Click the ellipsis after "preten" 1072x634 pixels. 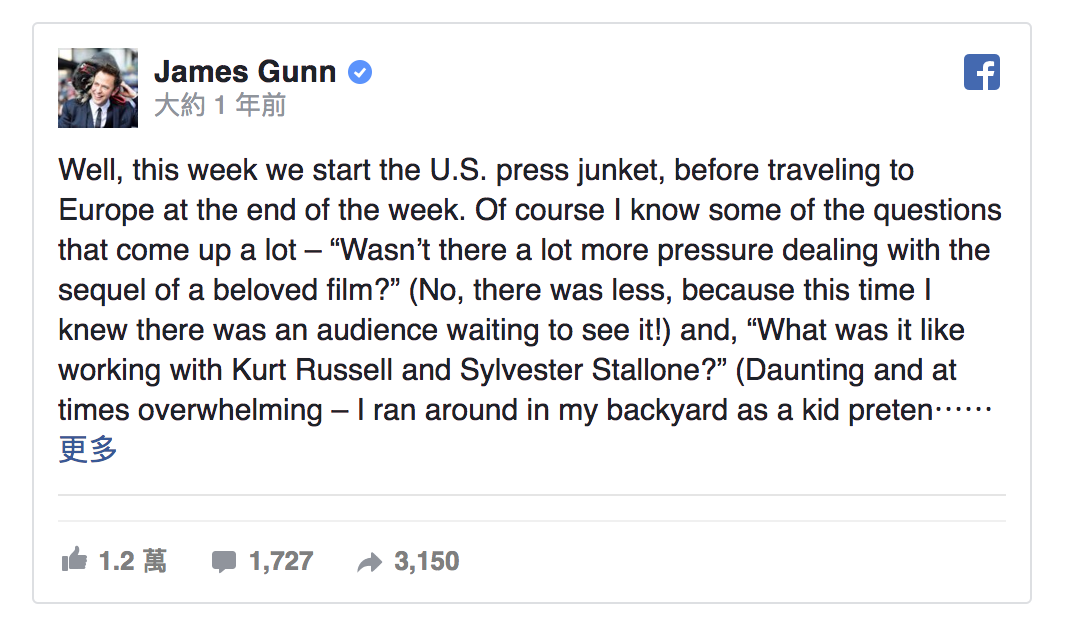[962, 411]
